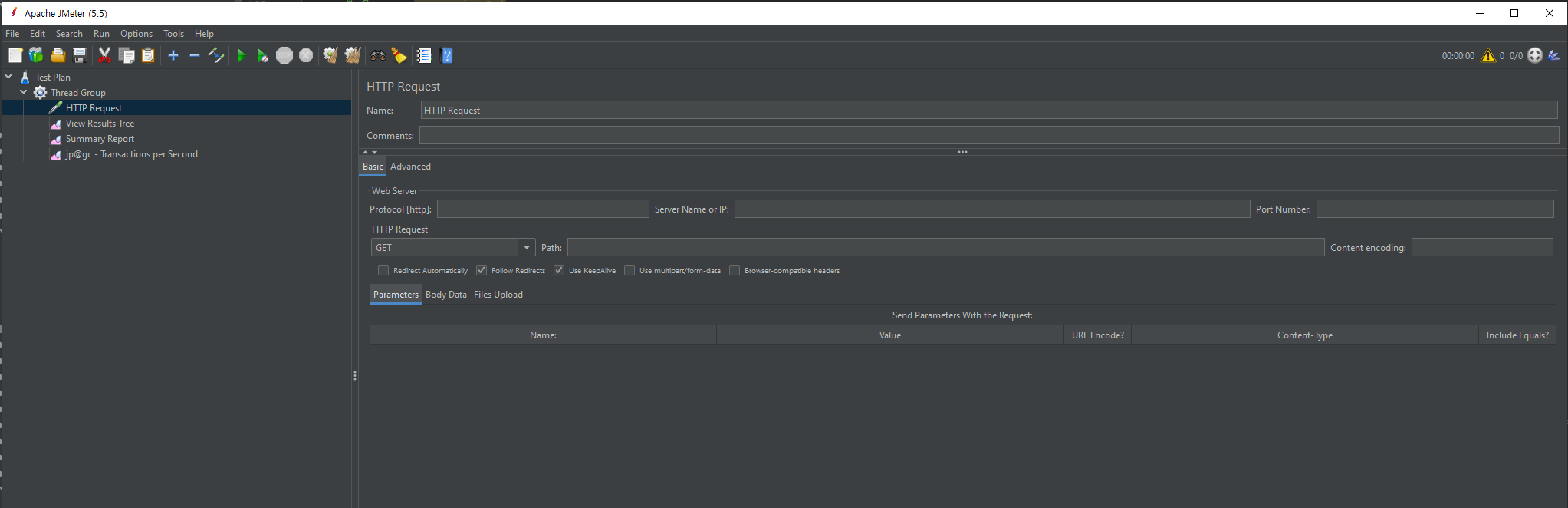Image resolution: width=1568 pixels, height=508 pixels.
Task: Enable Browser-compatible headers checkbox
Action: 735,270
